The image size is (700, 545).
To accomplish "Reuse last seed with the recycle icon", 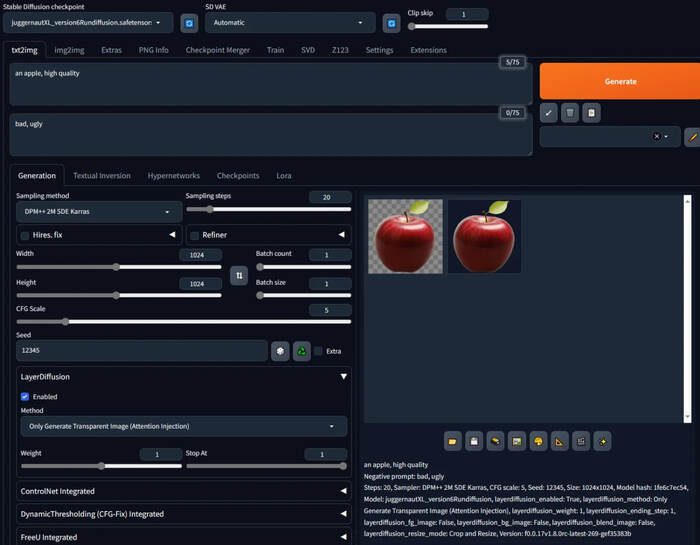I will point(302,351).
